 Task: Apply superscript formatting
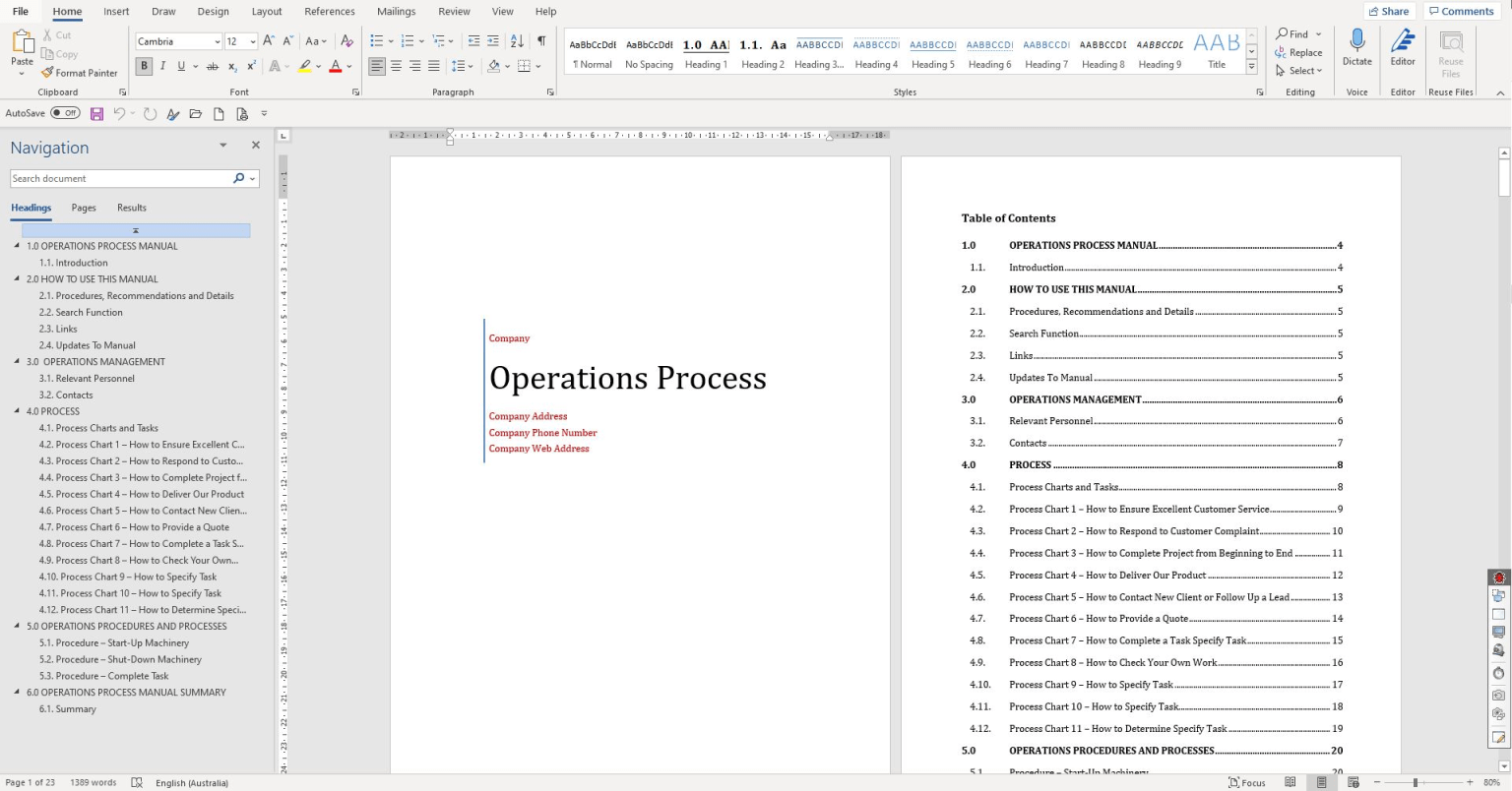[x=251, y=66]
